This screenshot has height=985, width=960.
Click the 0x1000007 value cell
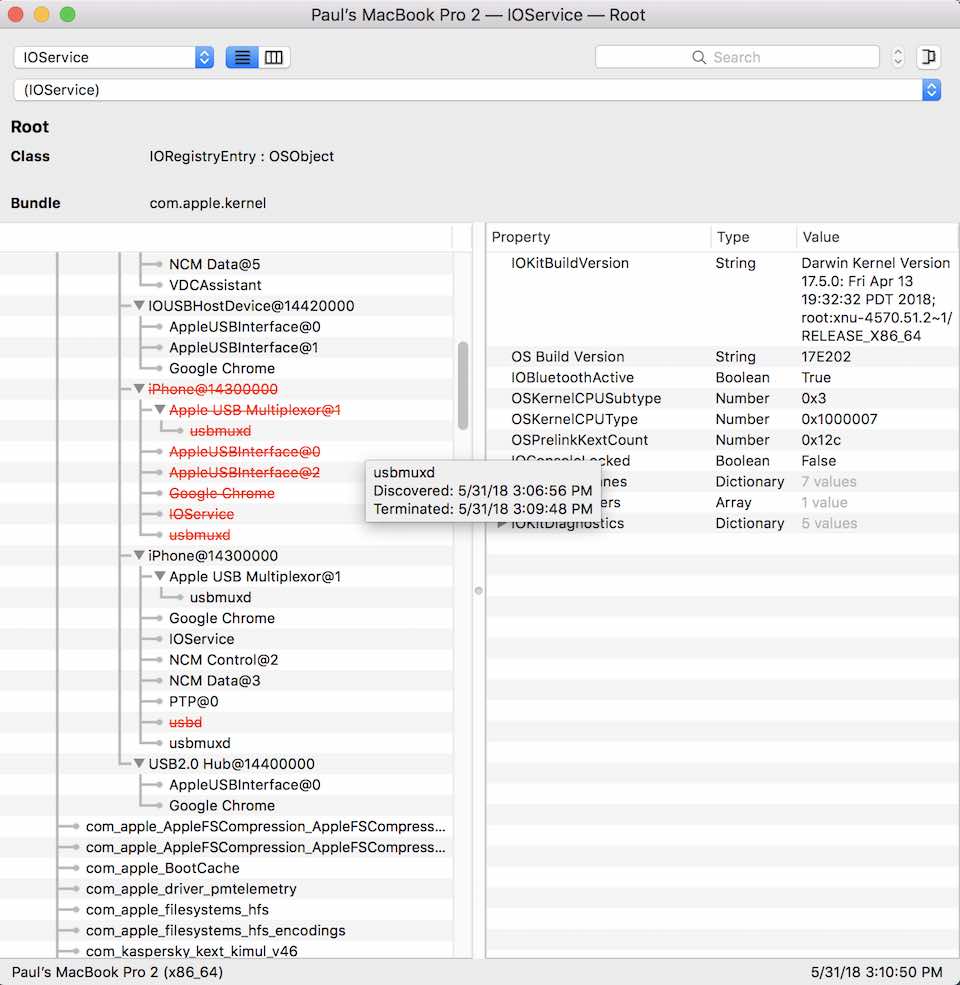pos(839,419)
